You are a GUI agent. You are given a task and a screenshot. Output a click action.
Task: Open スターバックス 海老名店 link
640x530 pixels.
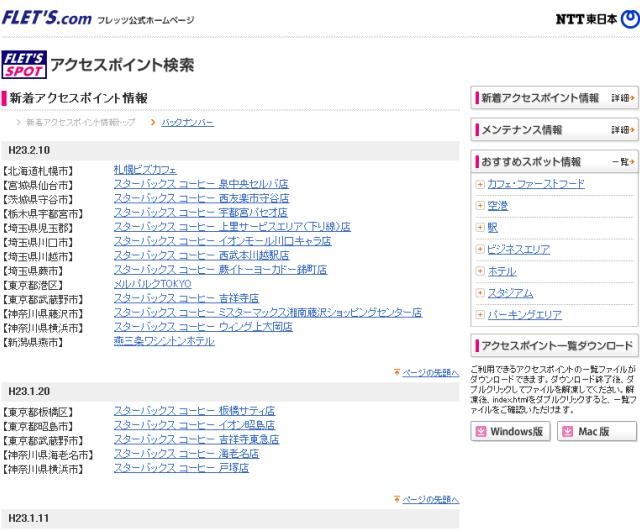[x=187, y=454]
